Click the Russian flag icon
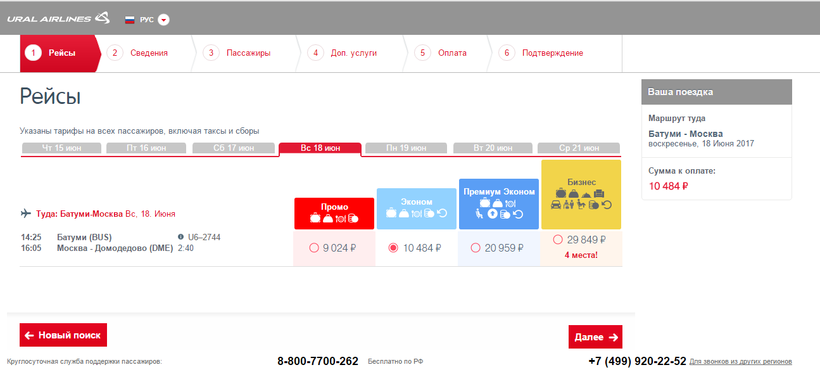The image size is (820, 372). [x=130, y=20]
